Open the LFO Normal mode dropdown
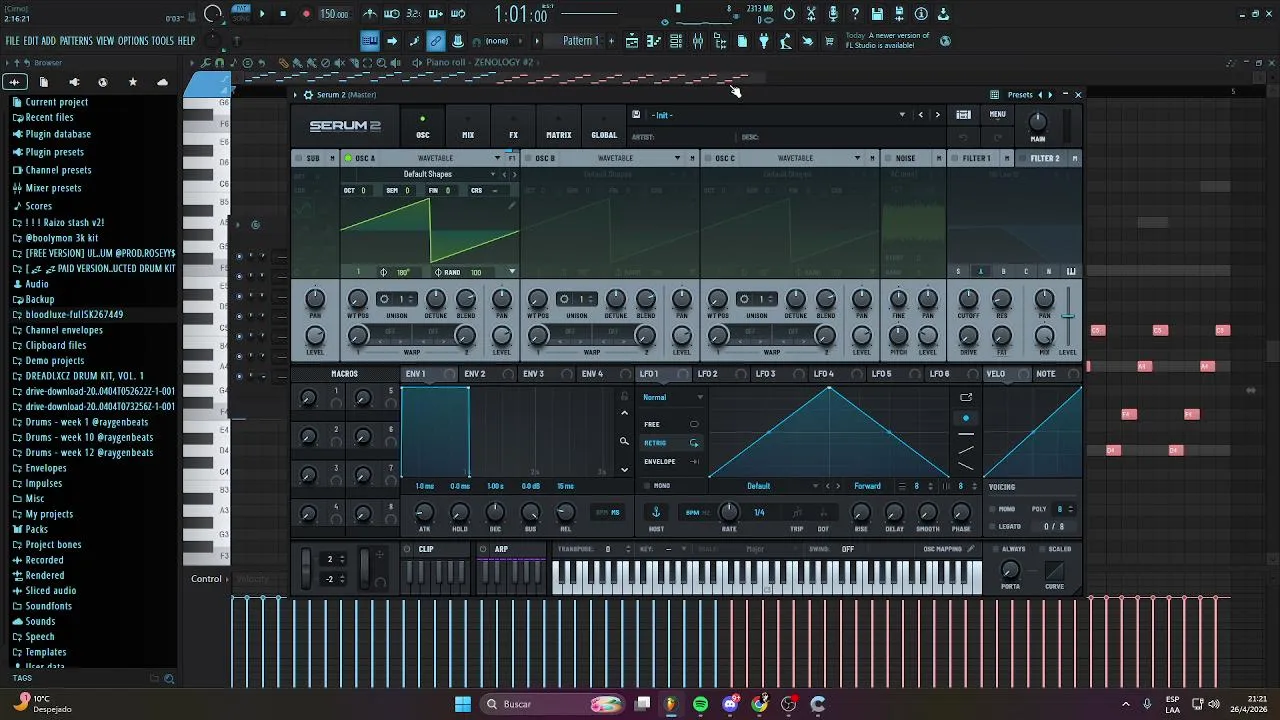This screenshot has width=1280, height=720. point(673,397)
